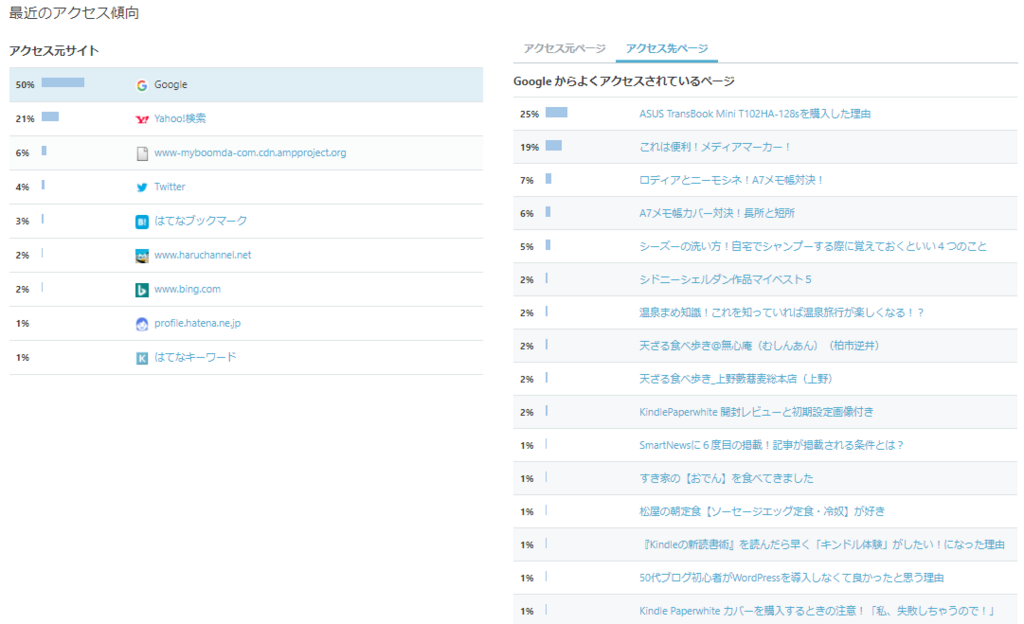Screen dimensions: 1024x624
Task: Open ASUS TransBook Mini T102HA article link
Action: pos(754,114)
